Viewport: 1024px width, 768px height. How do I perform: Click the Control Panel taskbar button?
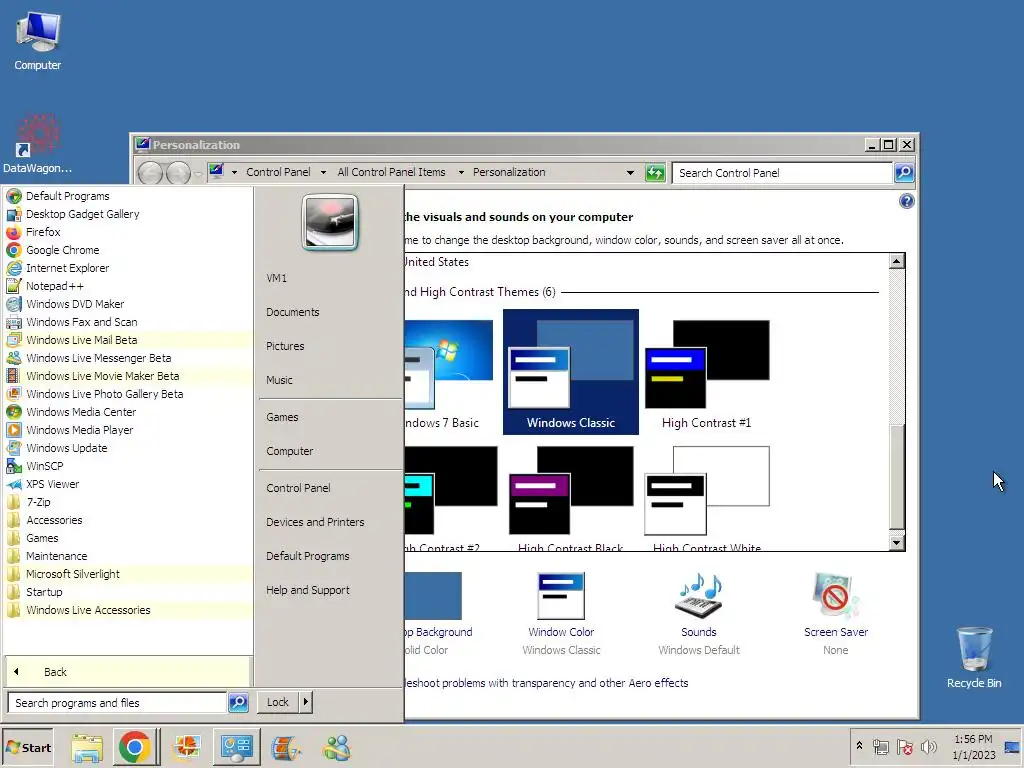tap(236, 747)
